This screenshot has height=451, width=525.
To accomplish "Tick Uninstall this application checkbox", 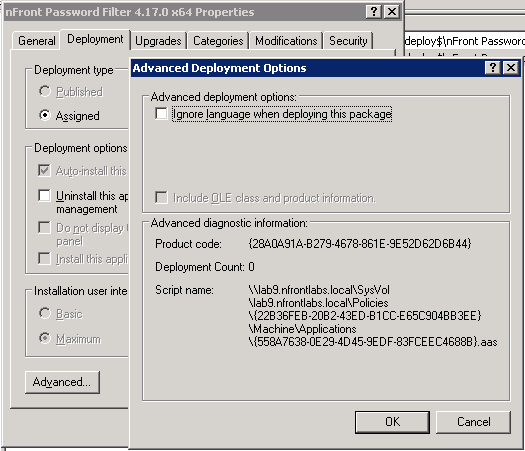I will point(44,195).
